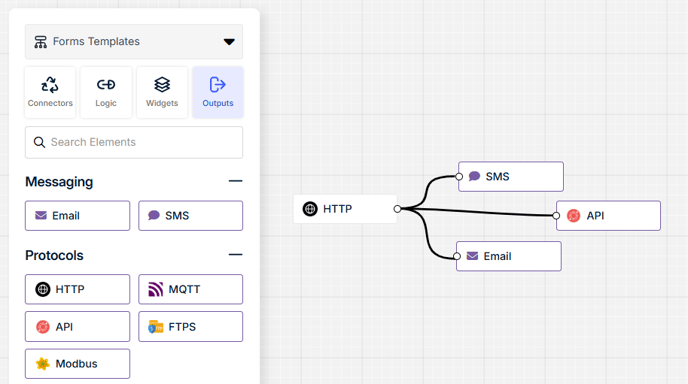The image size is (688, 384).
Task: Choose the Modbus protocol element
Action: (78, 364)
